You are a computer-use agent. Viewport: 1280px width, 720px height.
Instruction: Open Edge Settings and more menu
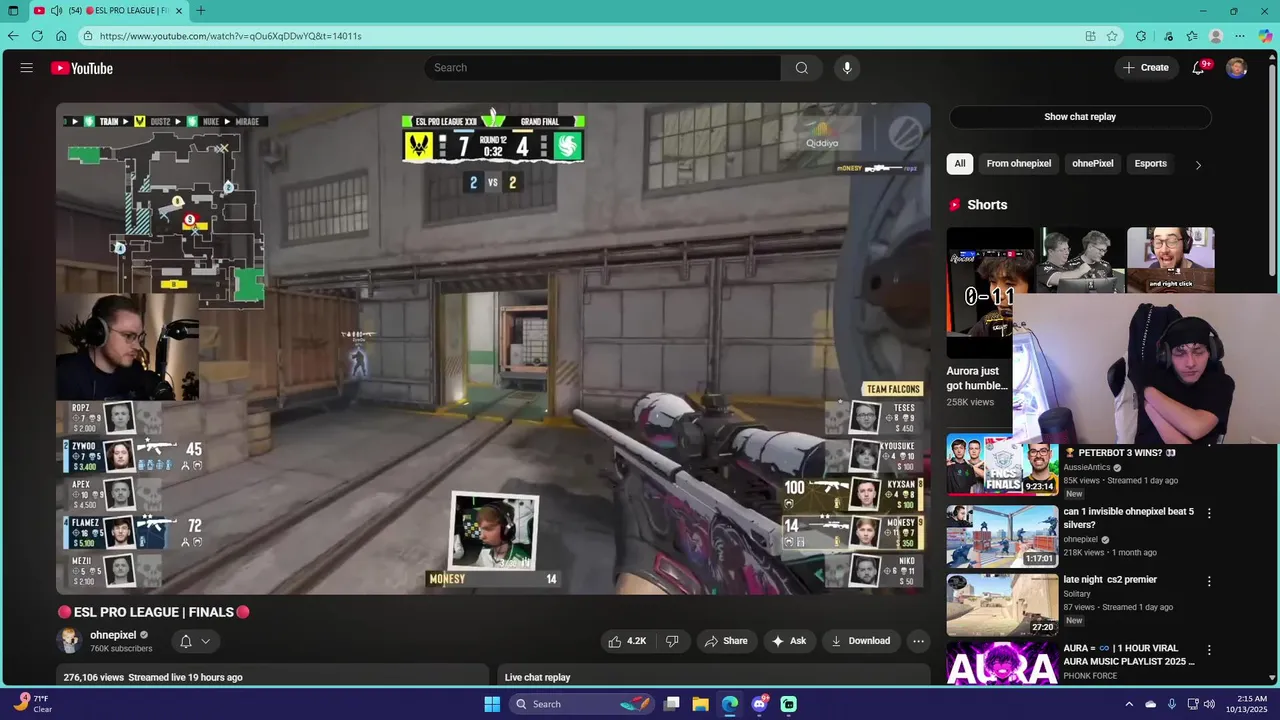pyautogui.click(x=1241, y=36)
